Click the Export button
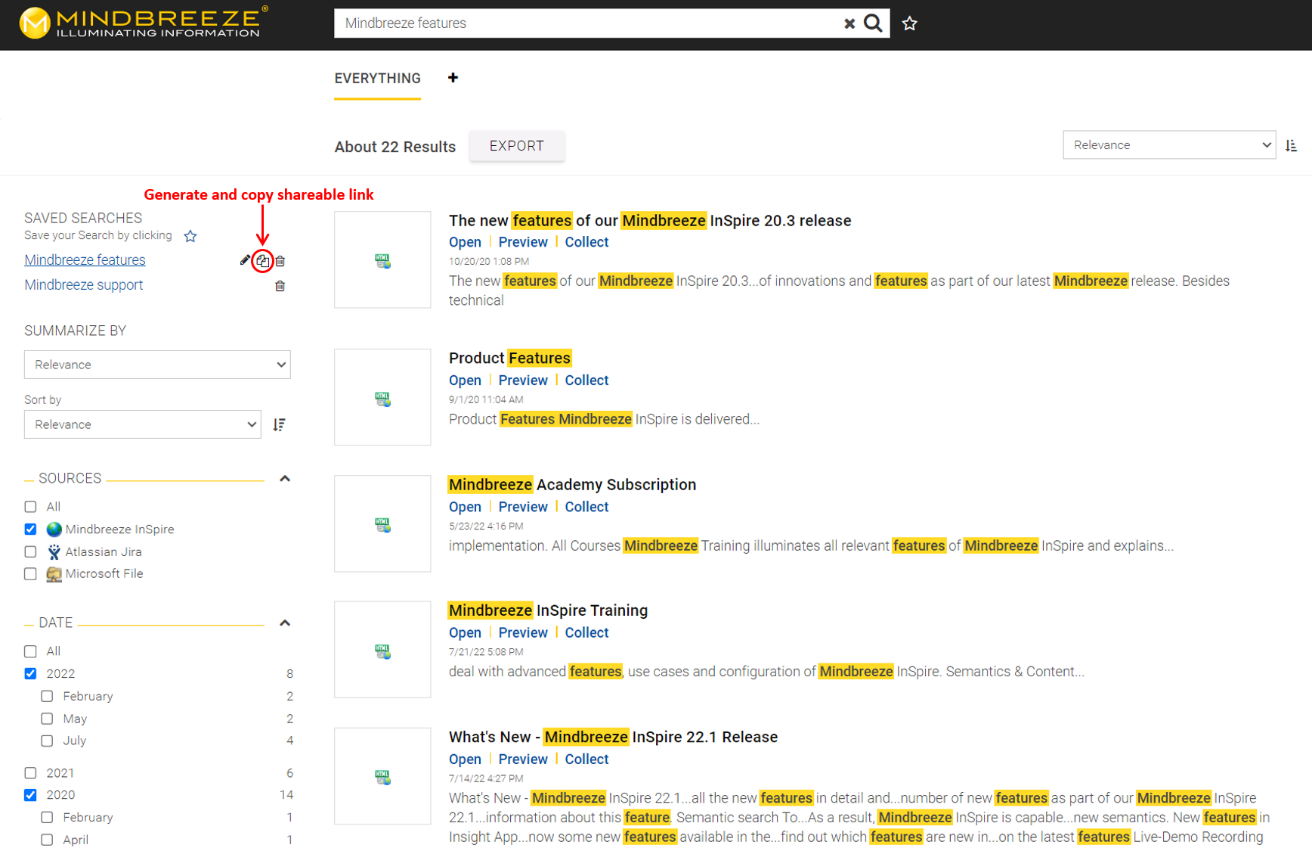This screenshot has height=851, width=1312. [x=517, y=146]
